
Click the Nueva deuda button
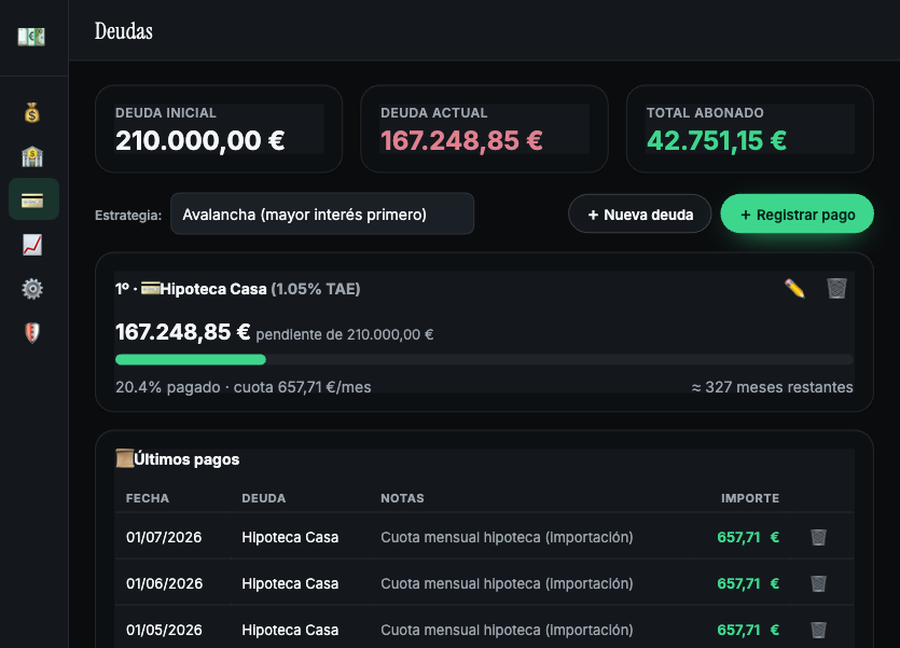tap(640, 214)
